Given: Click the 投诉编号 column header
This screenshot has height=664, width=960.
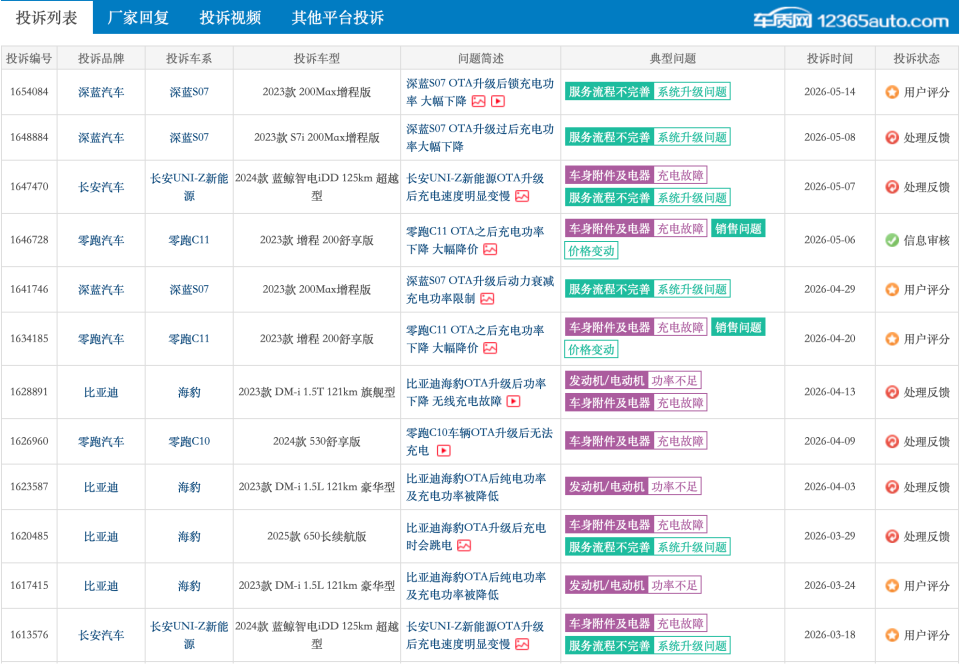Looking at the screenshot, I should click(x=29, y=58).
